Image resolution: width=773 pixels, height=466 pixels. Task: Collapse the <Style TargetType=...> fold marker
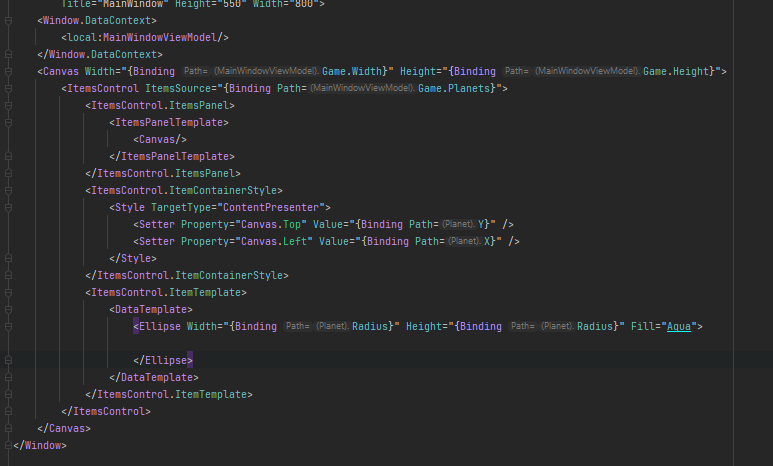coord(8,208)
